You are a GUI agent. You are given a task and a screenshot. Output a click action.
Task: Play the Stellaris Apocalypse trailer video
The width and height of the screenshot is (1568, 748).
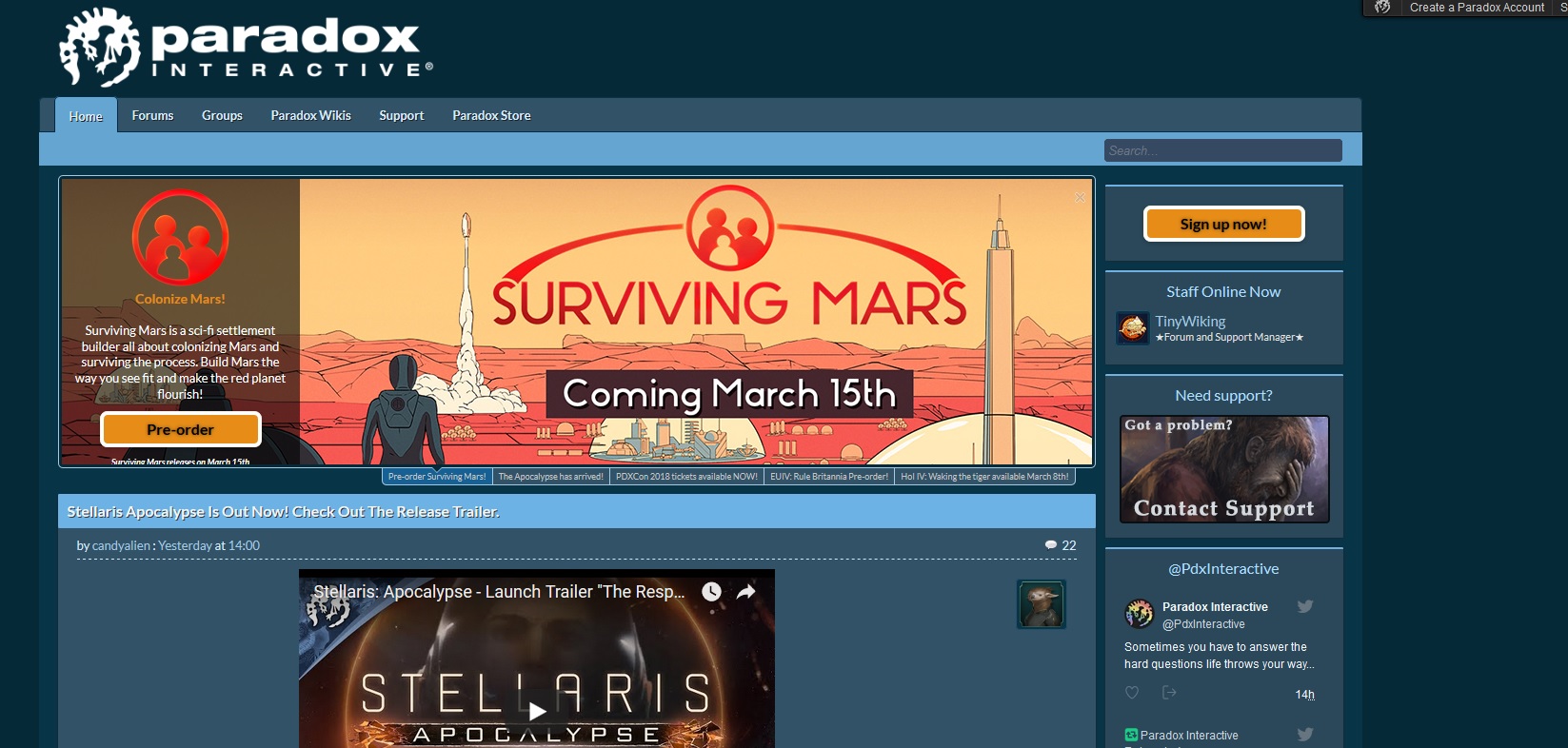click(537, 711)
